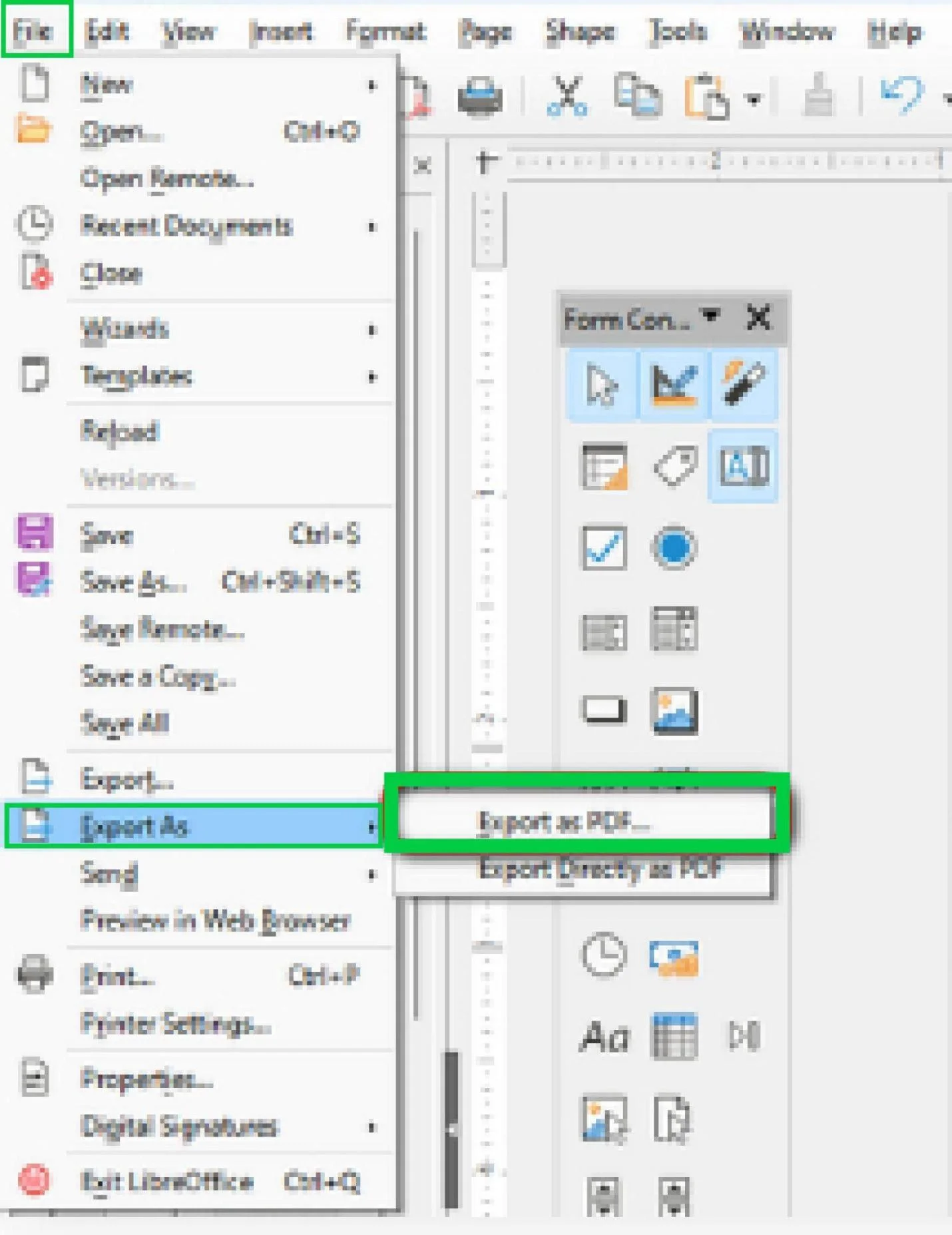Close the sidebar panel with X
The height and width of the screenshot is (1235, 952).
pos(422,165)
